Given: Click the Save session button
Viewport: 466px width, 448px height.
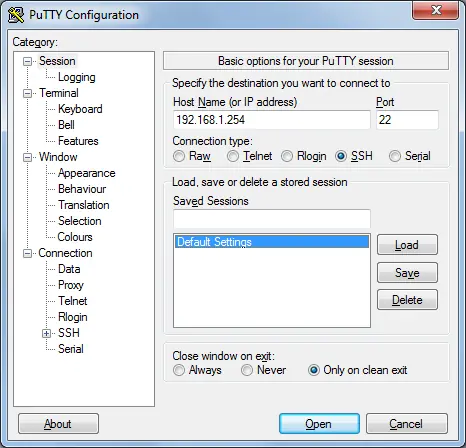Looking at the screenshot, I should click(407, 273).
